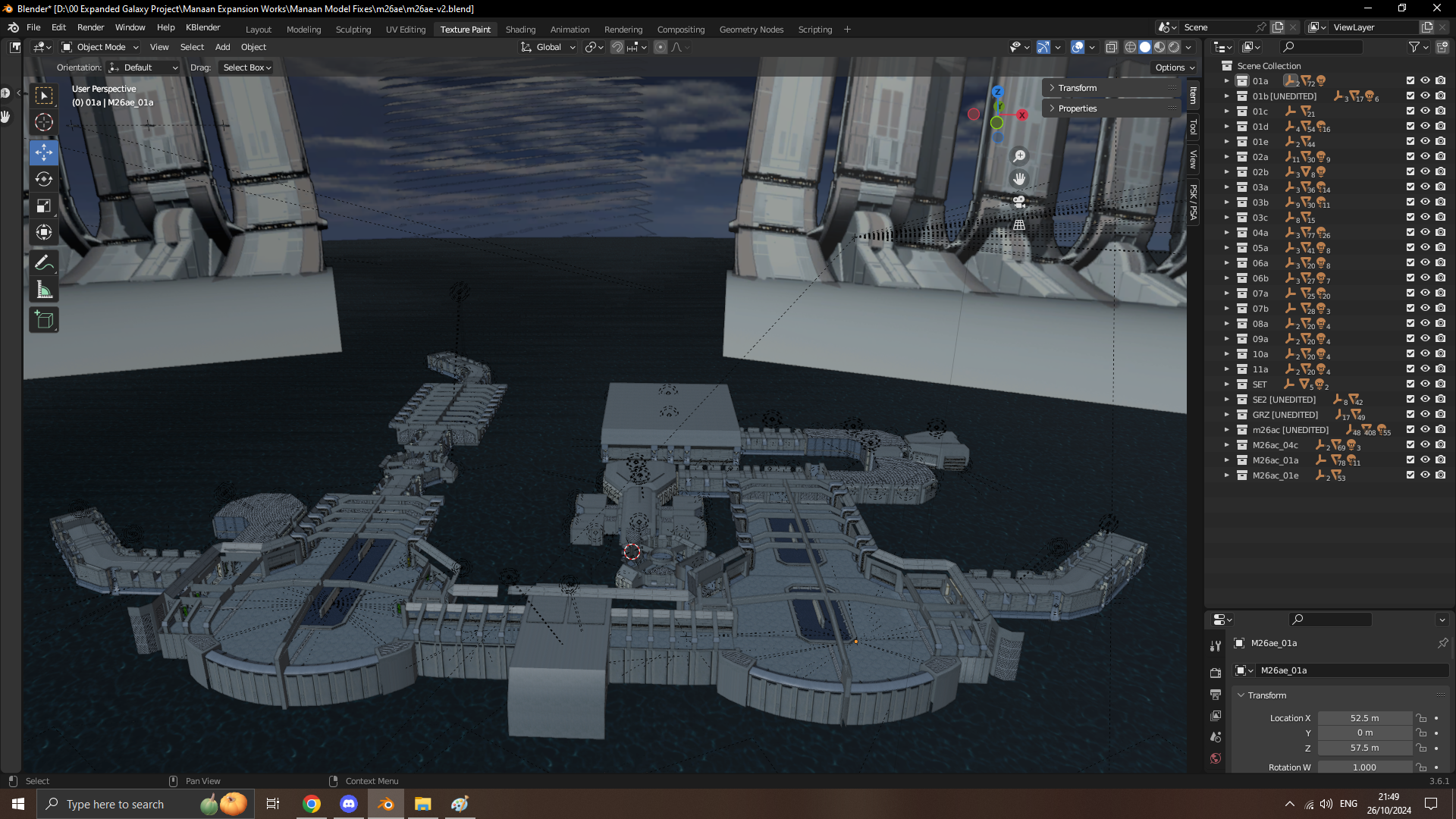Click the Blender logo menu icon

coord(13,27)
